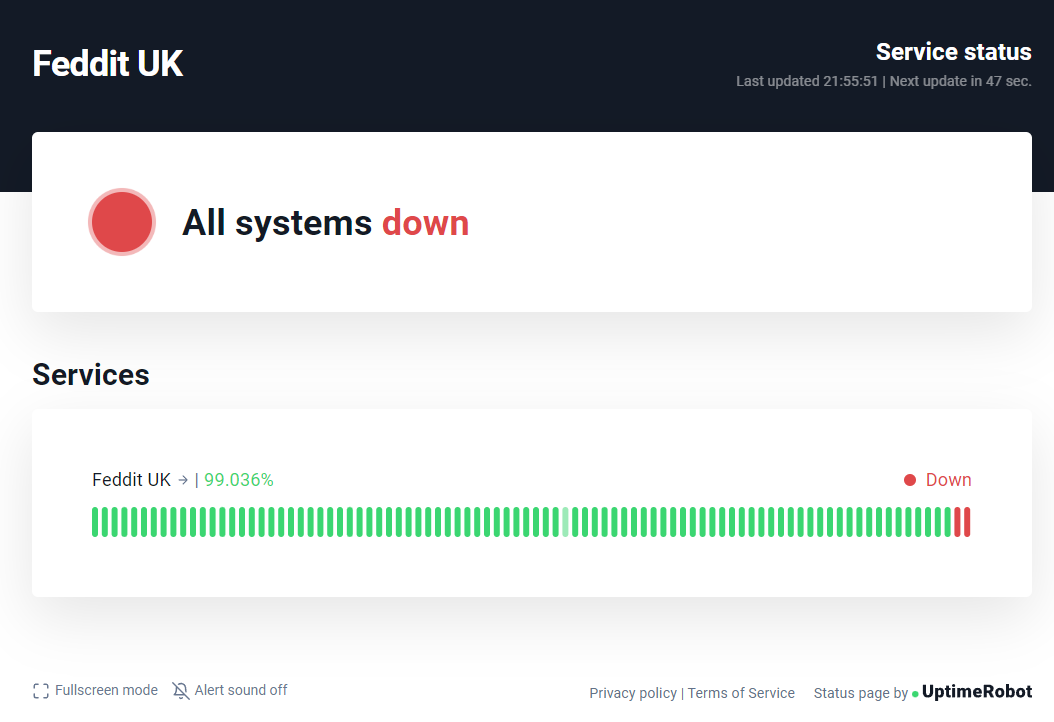The image size is (1054, 722).
Task: Click the small red dot beside Down
Action: click(910, 480)
